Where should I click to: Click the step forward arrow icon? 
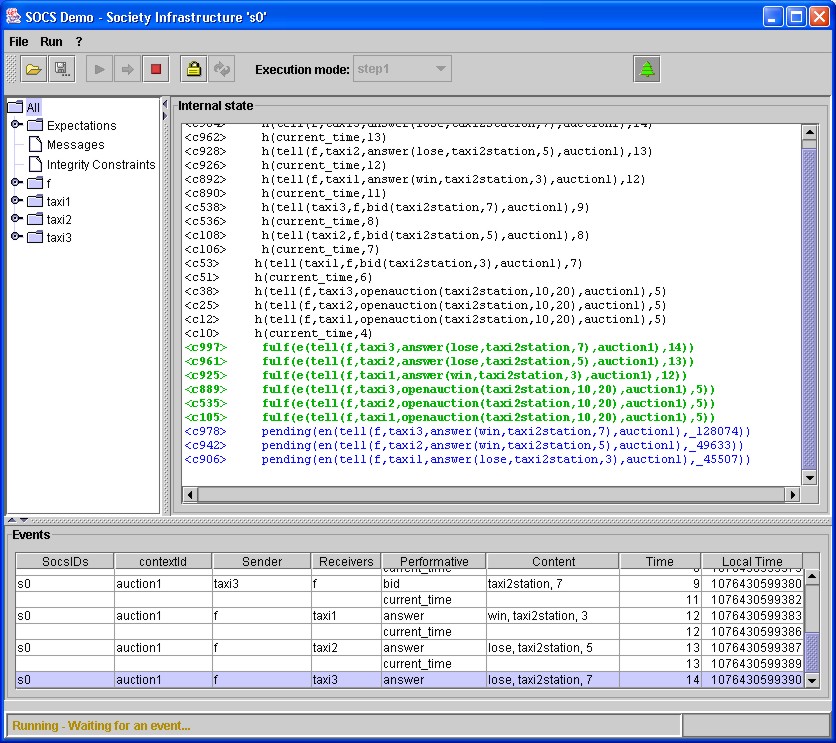click(x=127, y=69)
